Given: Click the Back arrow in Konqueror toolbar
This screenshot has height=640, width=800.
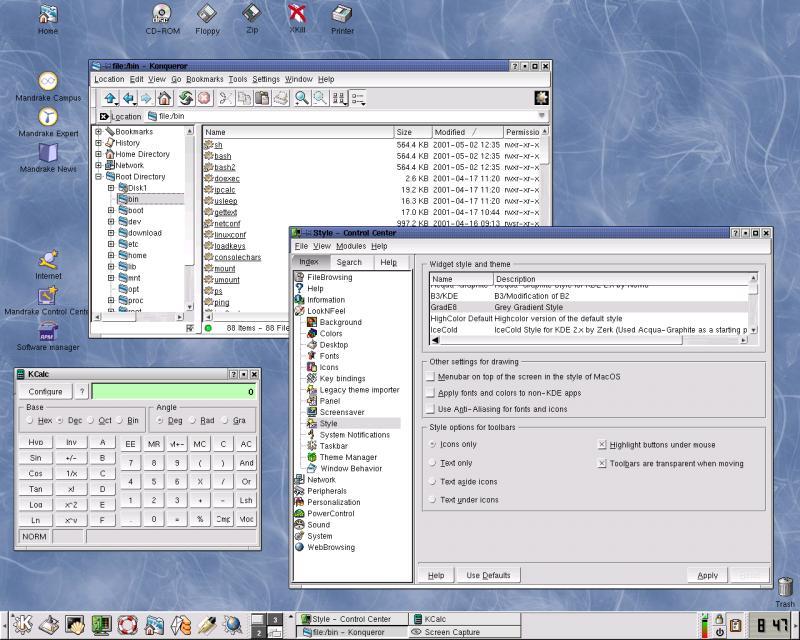Looking at the screenshot, I should click(129, 98).
